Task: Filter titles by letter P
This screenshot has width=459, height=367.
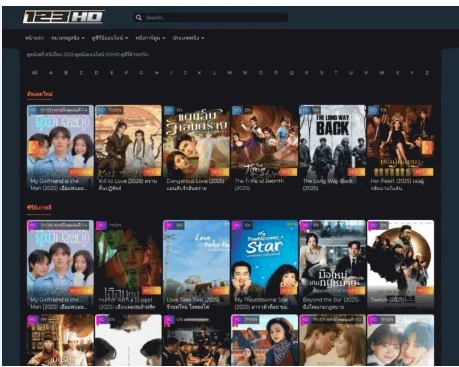Action: pyautogui.click(x=276, y=72)
